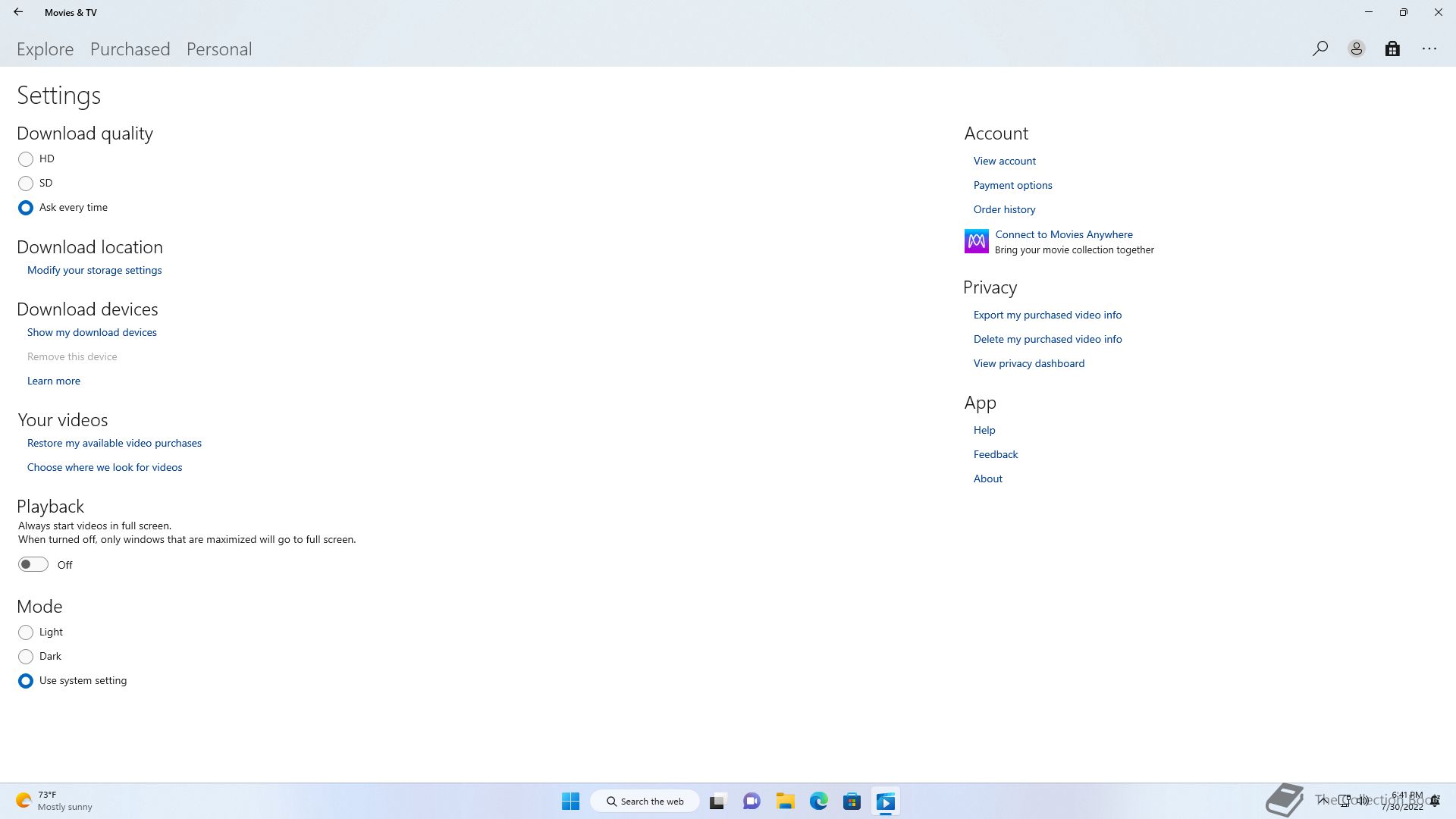Click Modify your storage settings link
The width and height of the screenshot is (1456, 819).
coord(95,270)
